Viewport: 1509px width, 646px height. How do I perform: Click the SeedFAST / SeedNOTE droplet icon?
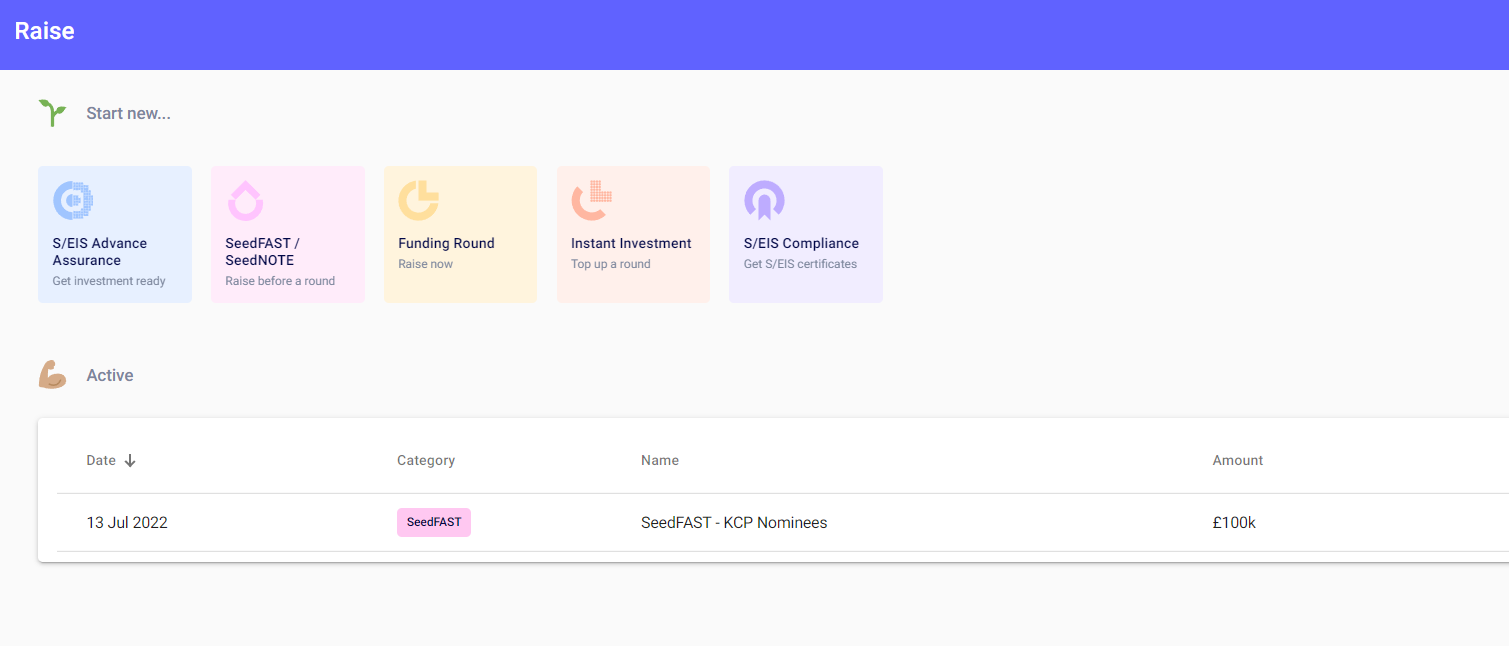tap(245, 200)
